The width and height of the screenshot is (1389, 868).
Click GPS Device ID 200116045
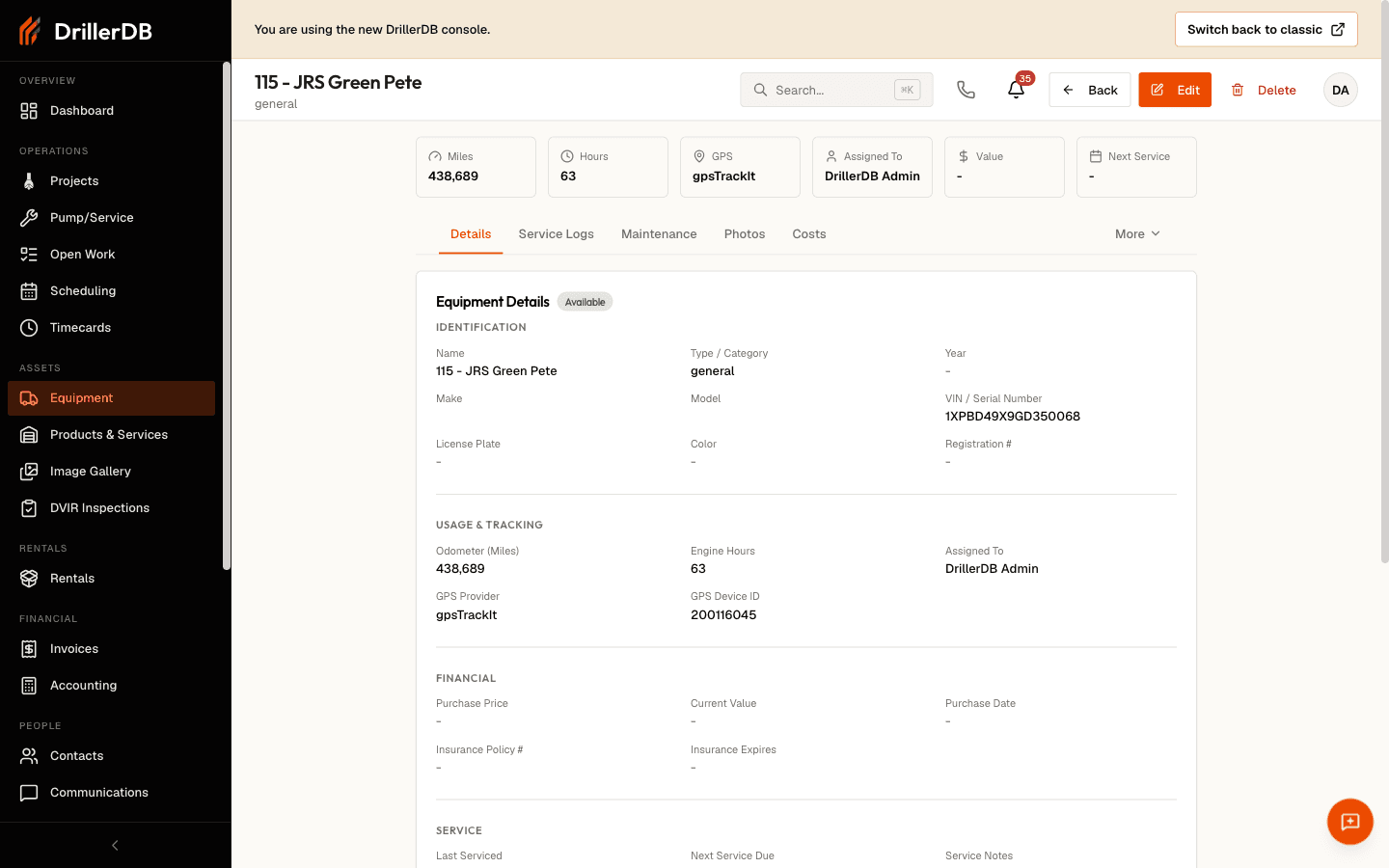tap(723, 615)
